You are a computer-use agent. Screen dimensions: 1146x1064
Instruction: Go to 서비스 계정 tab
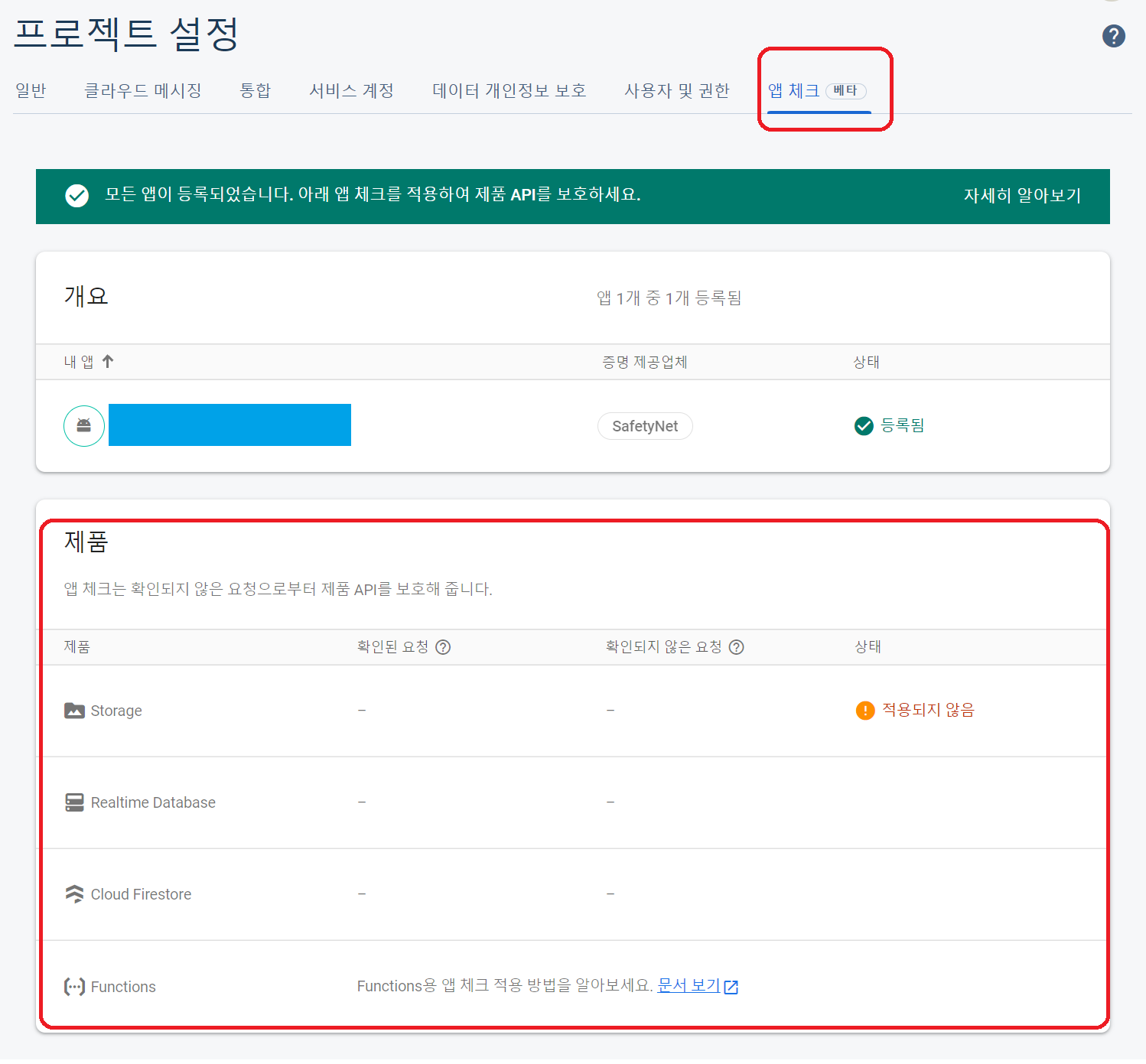tap(351, 91)
